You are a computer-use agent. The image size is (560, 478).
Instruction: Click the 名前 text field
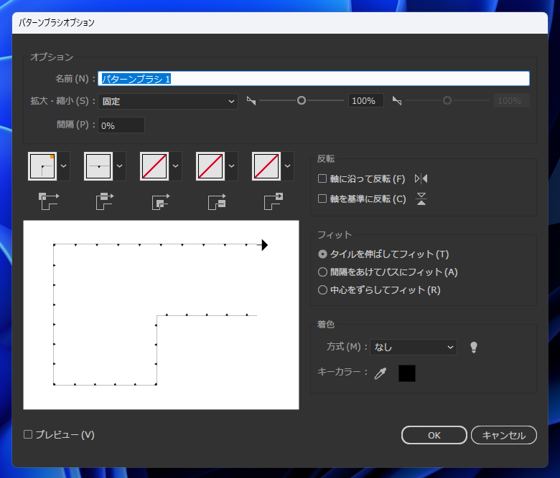[314, 79]
